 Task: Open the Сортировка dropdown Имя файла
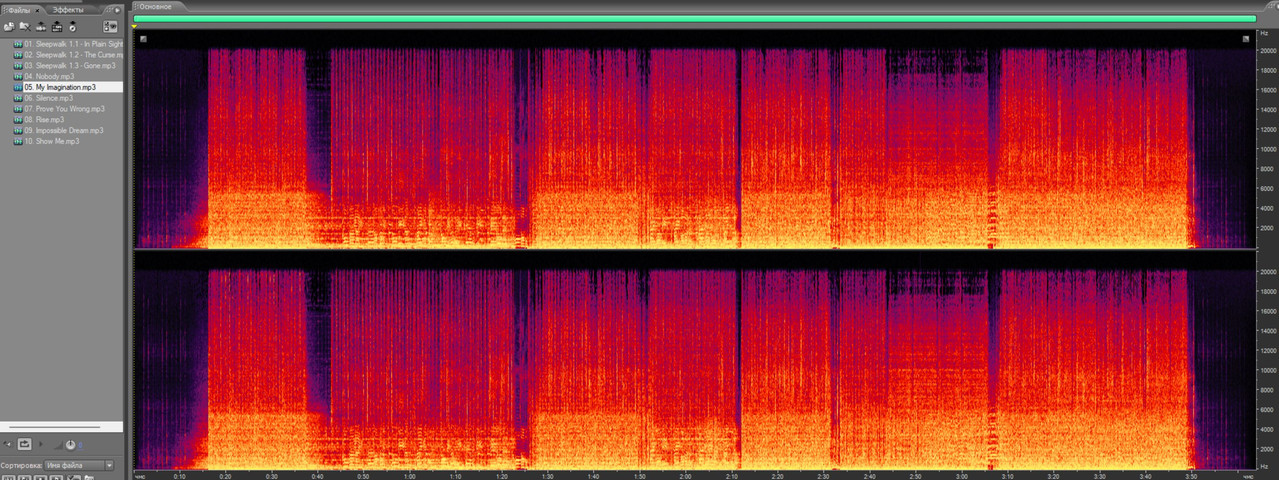(x=79, y=465)
